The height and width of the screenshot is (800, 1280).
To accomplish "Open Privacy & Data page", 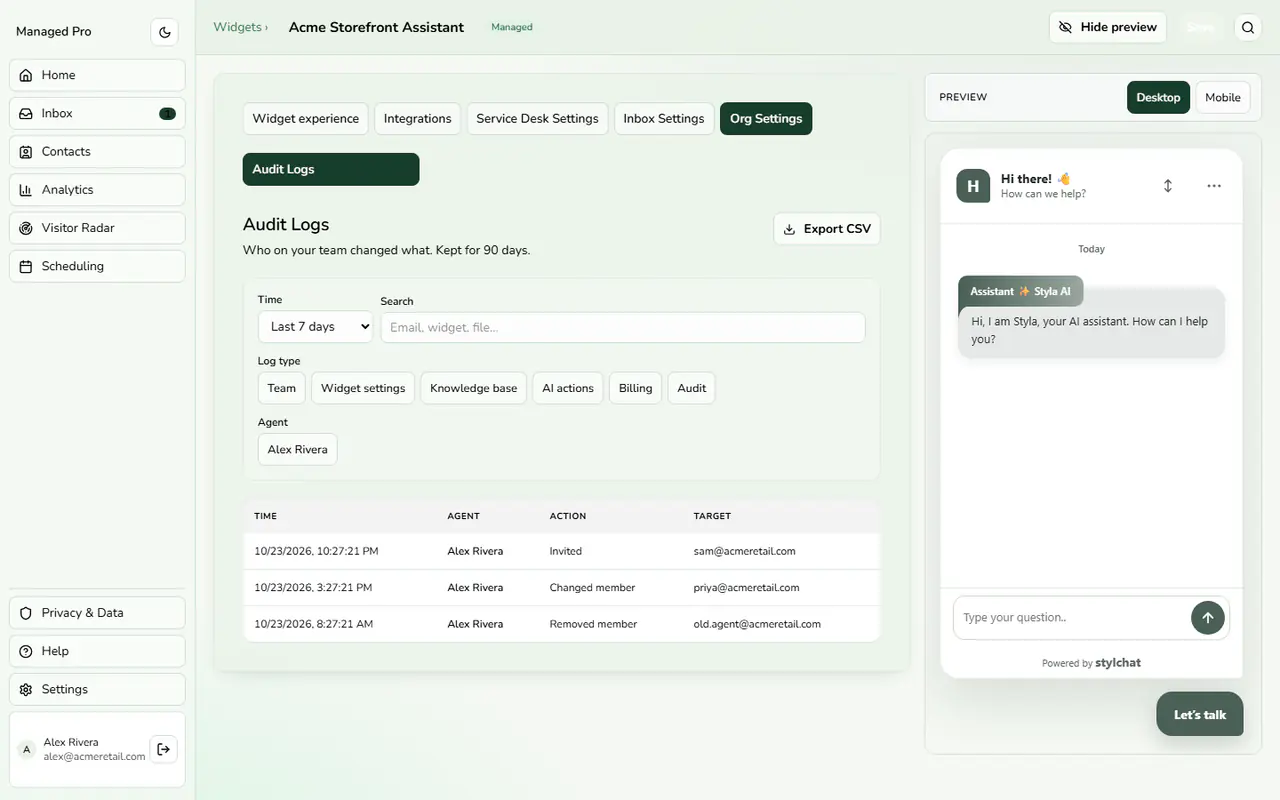I will pos(97,613).
